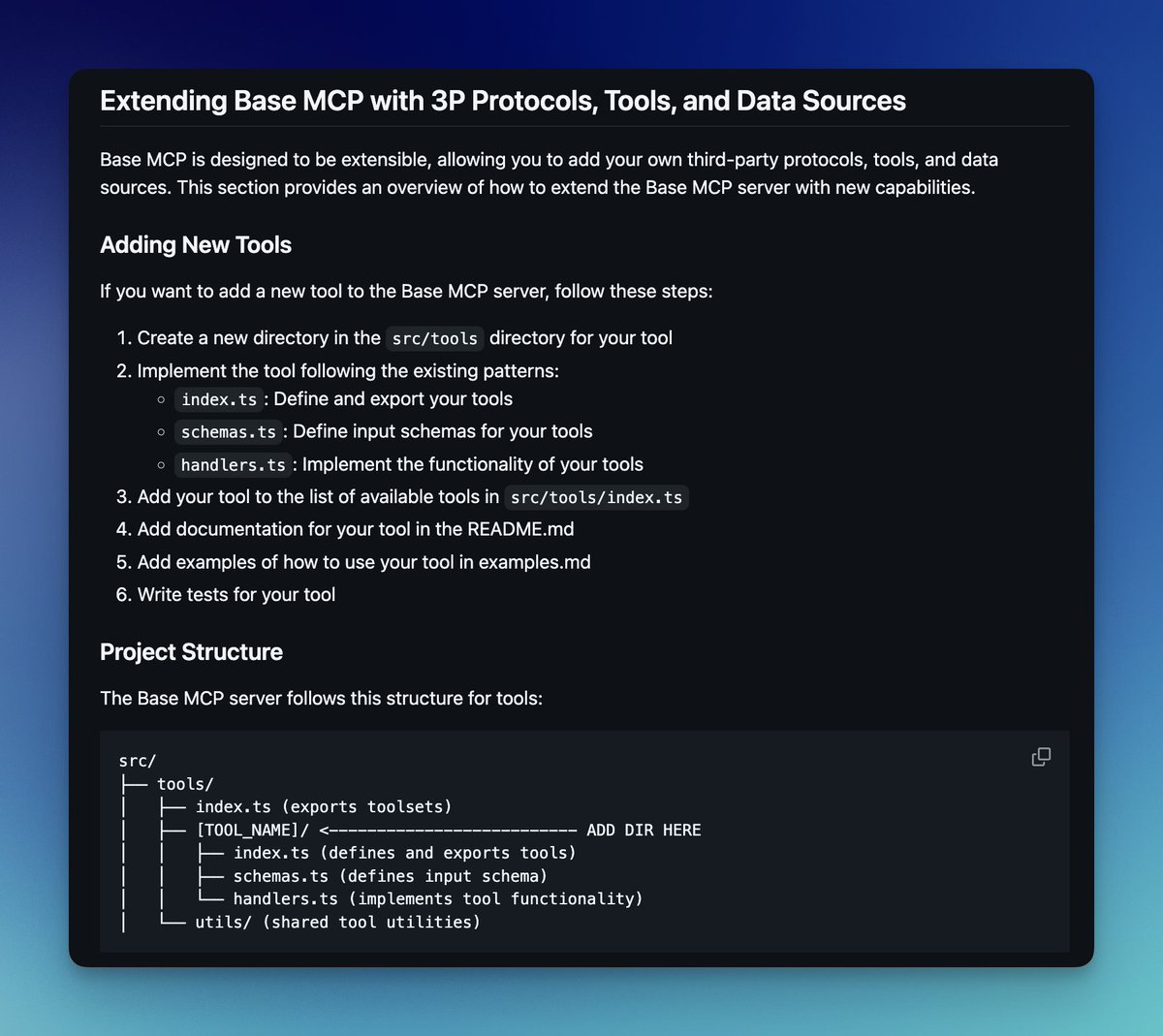Click 'utils/ (shared tool utilities)' line
This screenshot has height=1036, width=1163.
[337, 923]
